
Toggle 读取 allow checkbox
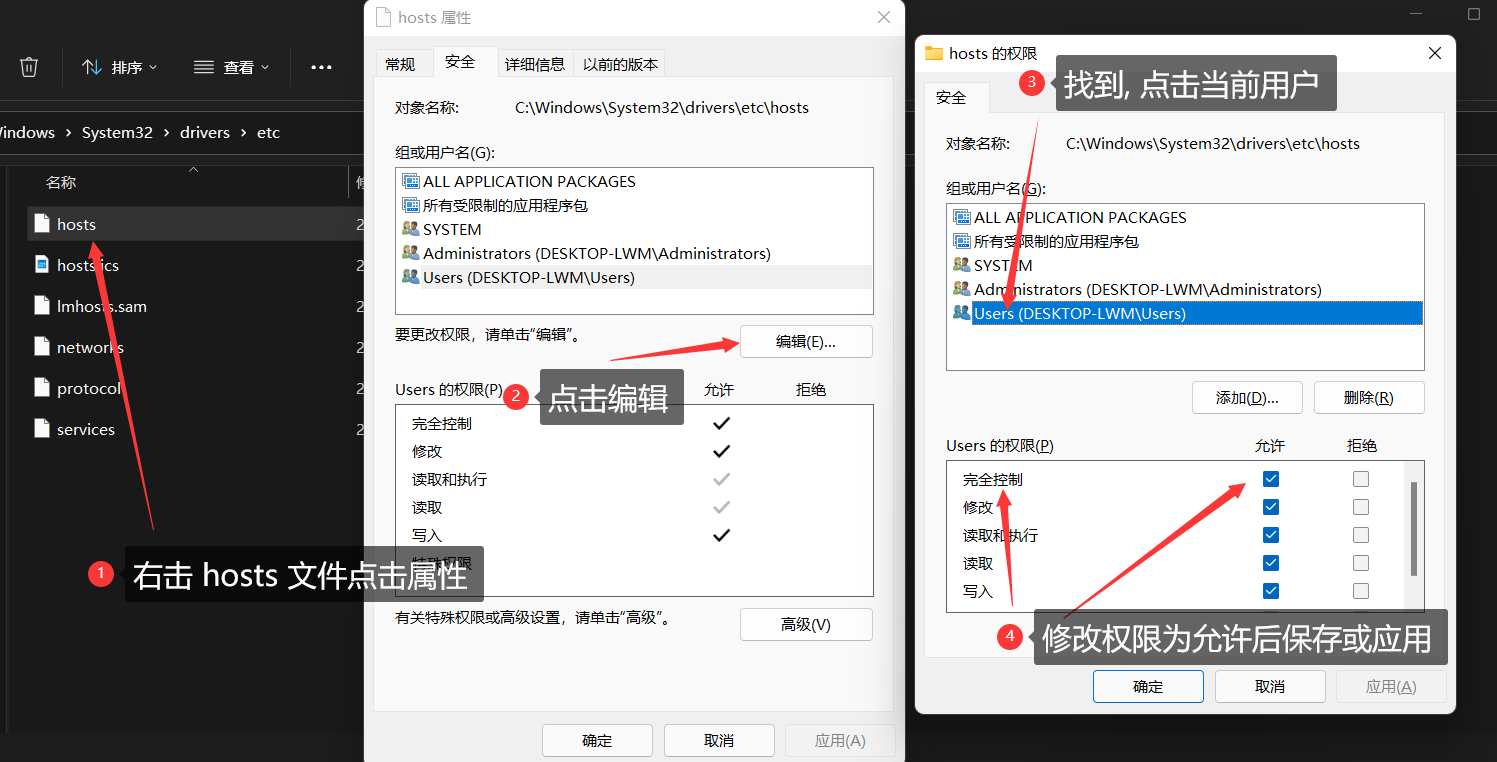(x=1270, y=563)
